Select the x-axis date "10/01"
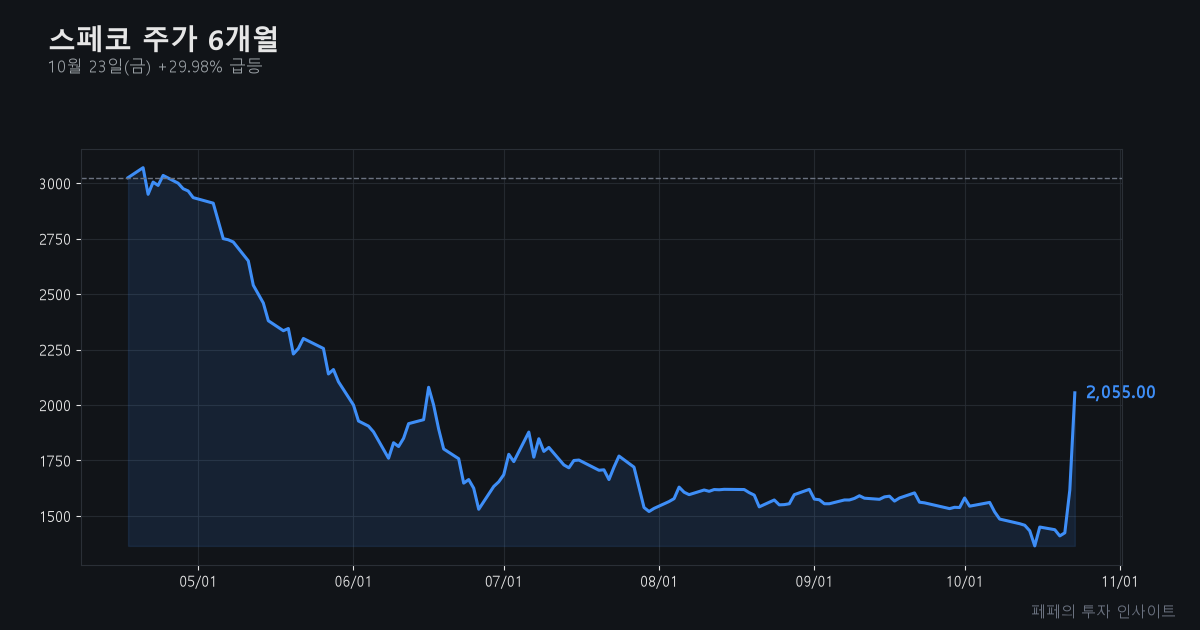 [965, 581]
